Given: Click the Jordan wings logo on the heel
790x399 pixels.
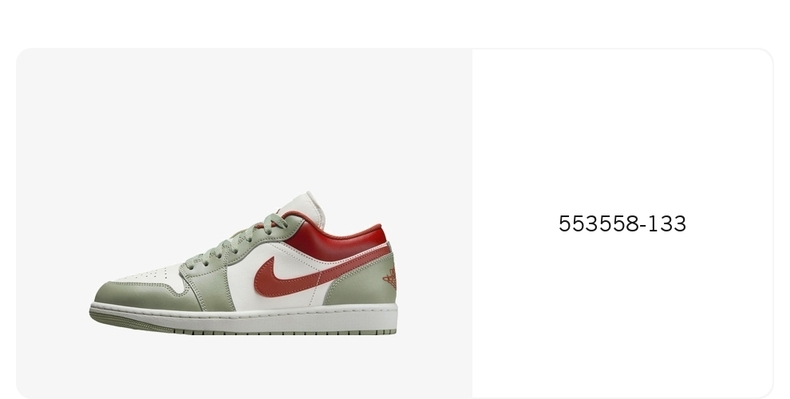Looking at the screenshot, I should (x=390, y=279).
